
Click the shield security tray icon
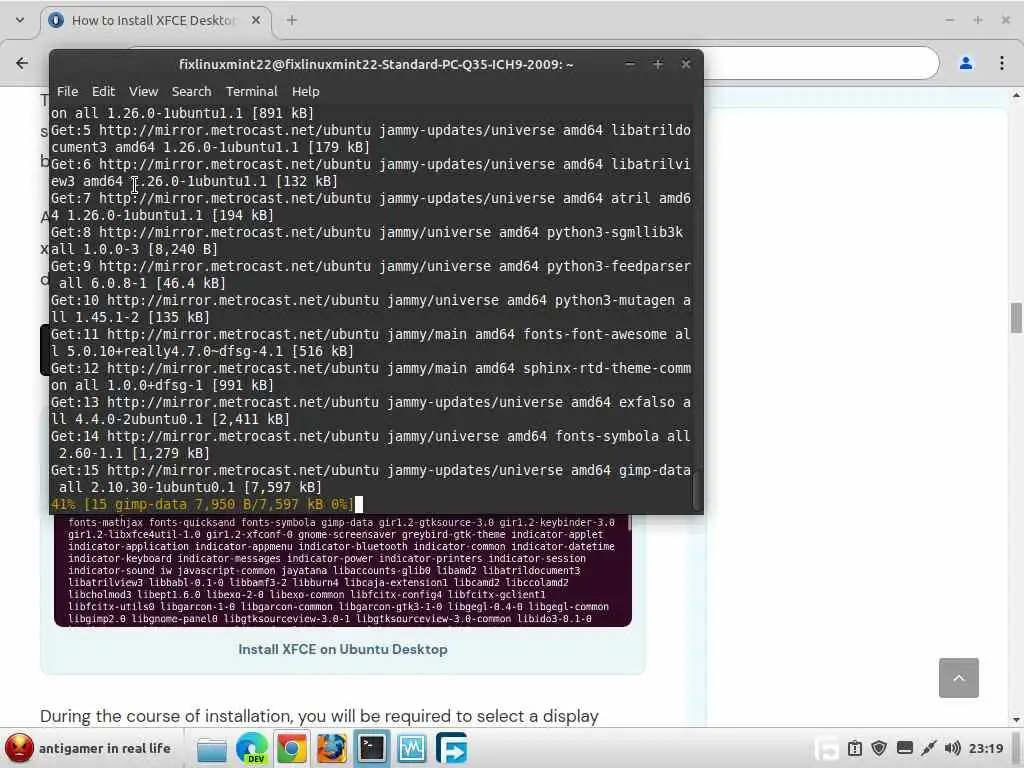coord(879,748)
